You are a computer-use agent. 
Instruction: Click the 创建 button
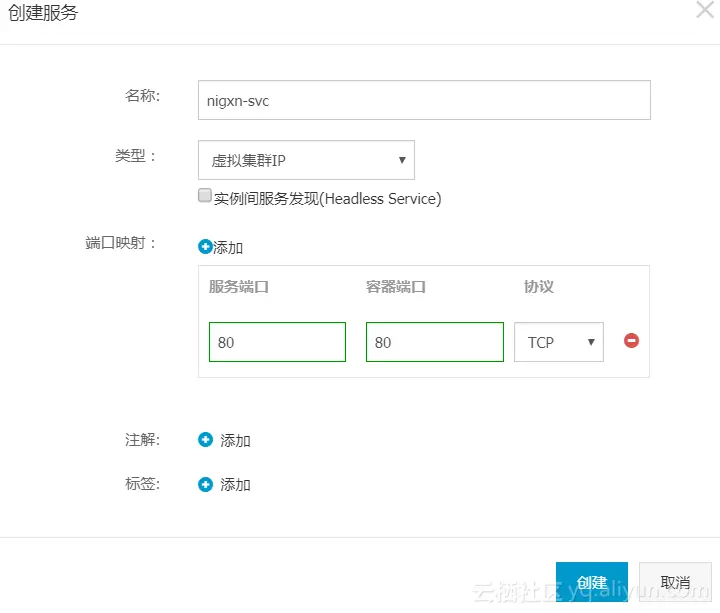[x=591, y=582]
